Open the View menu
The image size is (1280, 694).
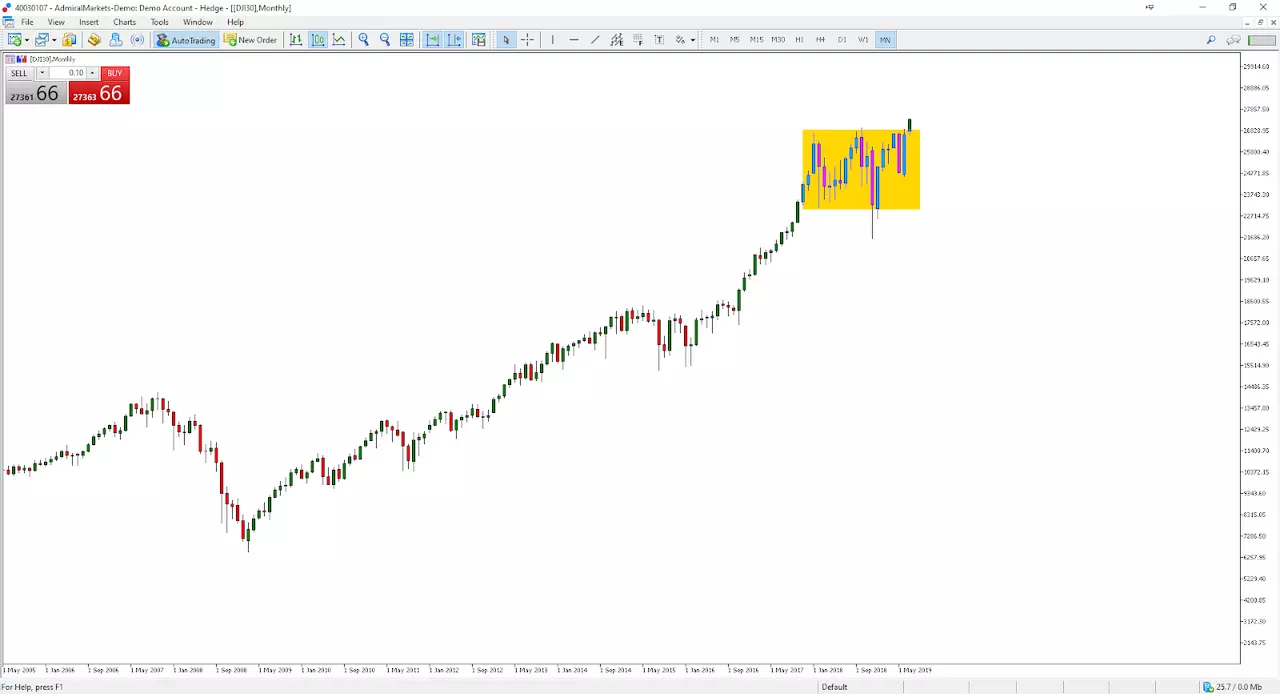(x=56, y=22)
